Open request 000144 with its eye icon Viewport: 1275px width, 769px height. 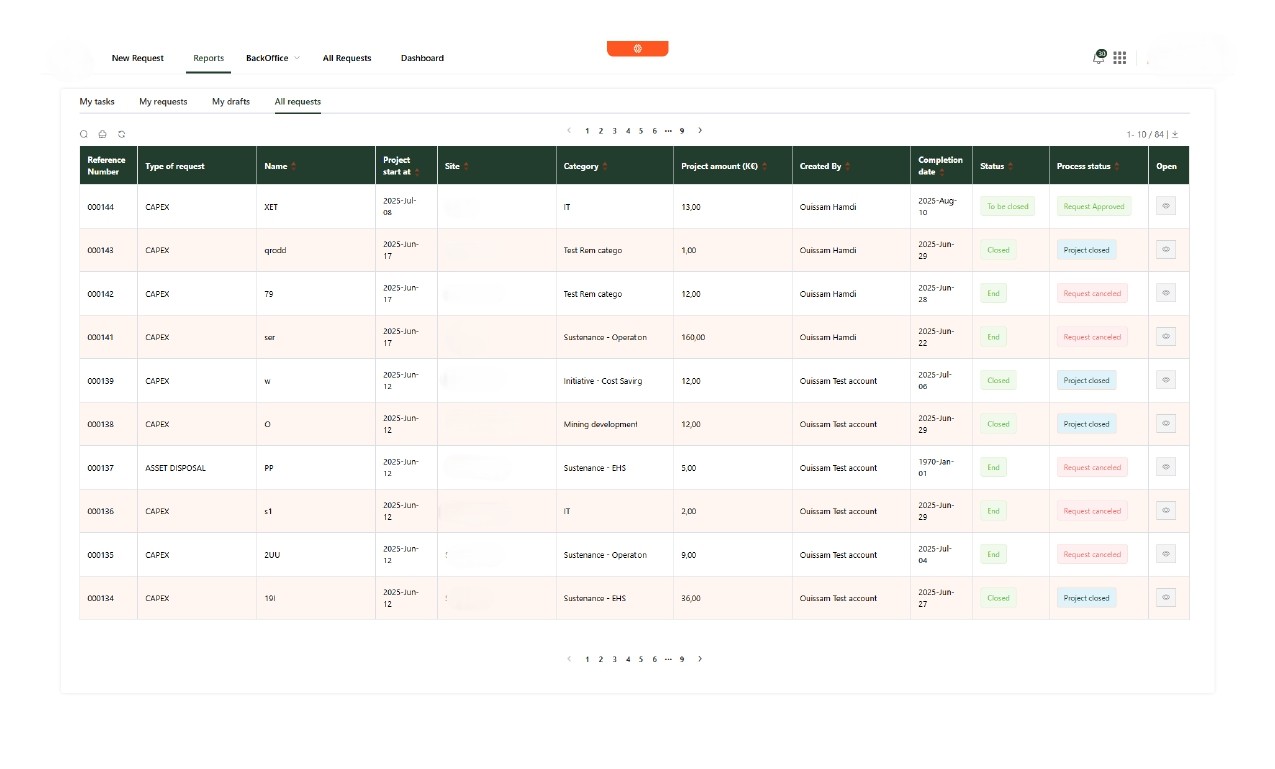(1165, 206)
